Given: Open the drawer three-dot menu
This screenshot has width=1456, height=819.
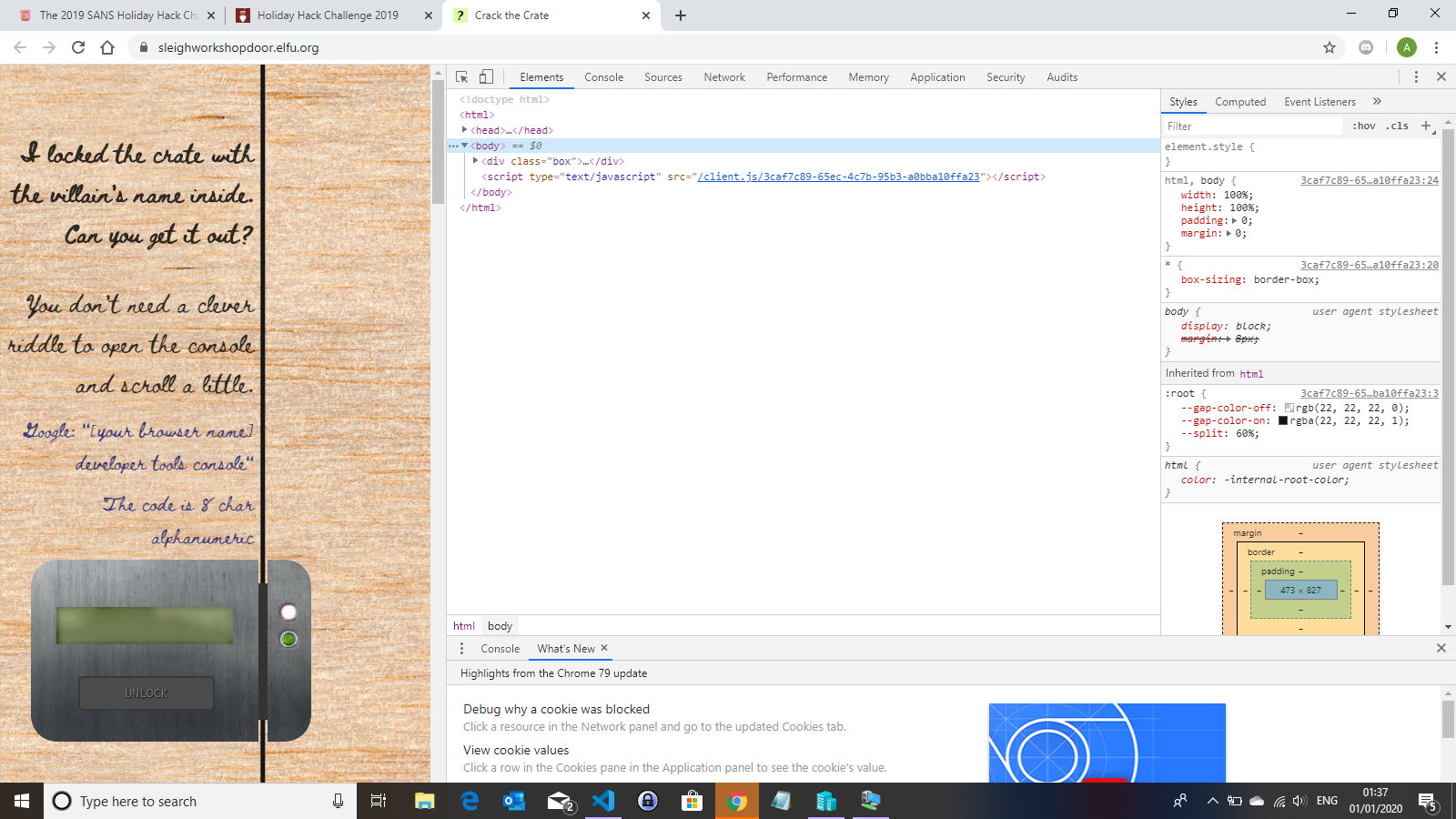Looking at the screenshot, I should 461,648.
